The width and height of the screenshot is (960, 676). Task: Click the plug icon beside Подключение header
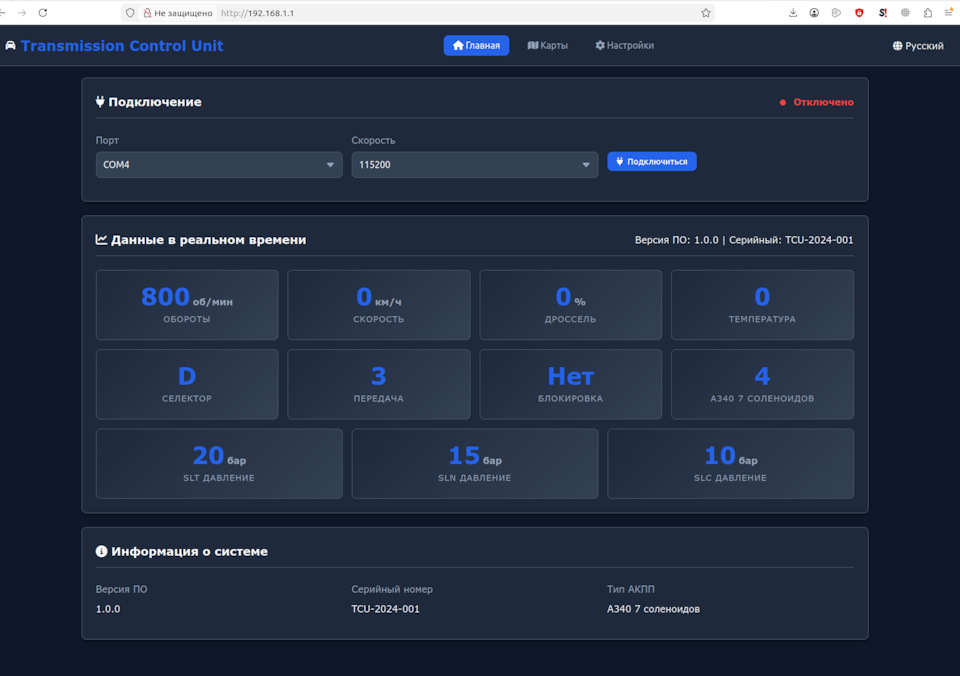click(100, 102)
